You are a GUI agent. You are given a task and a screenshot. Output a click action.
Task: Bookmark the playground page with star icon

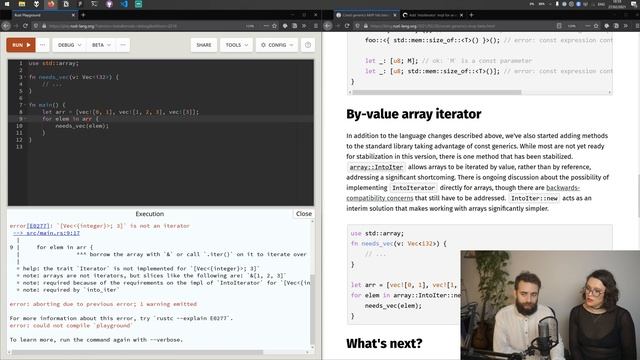[274, 26]
